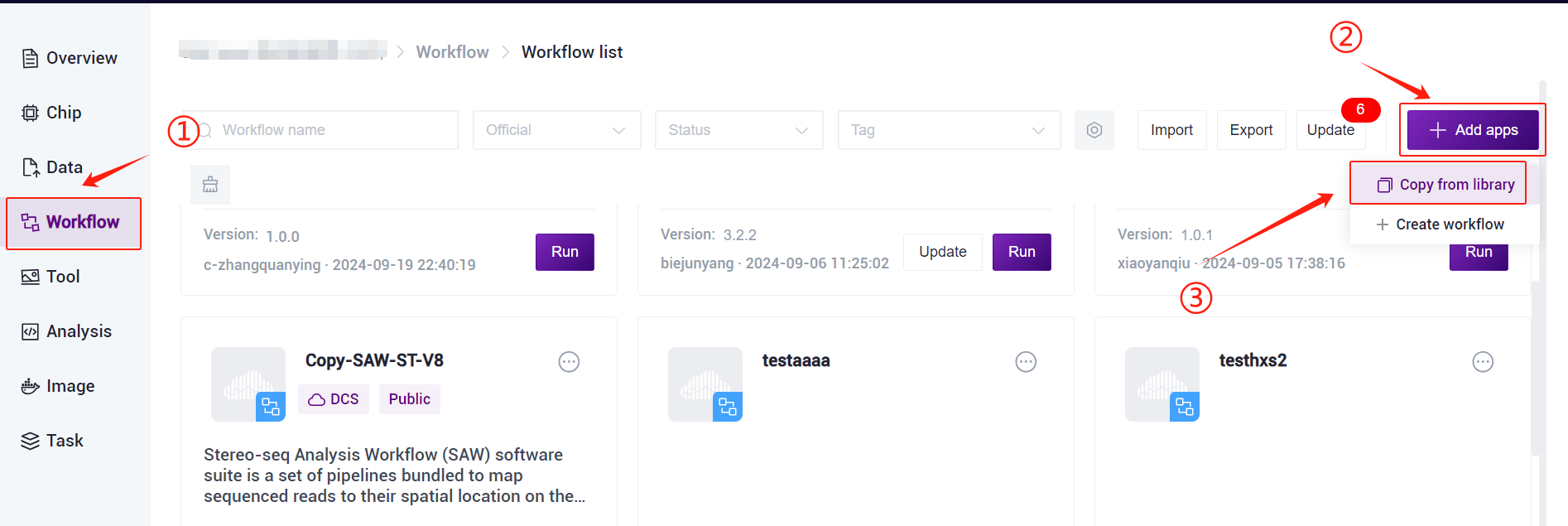This screenshot has height=526, width=1568.
Task: Open the testhxs2 workflow title
Action: 1253,361
